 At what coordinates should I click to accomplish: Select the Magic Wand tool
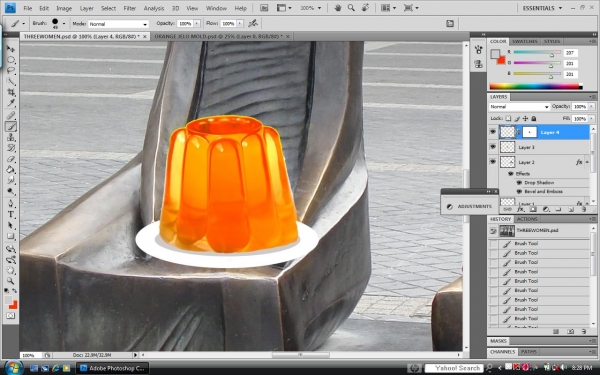coord(11,81)
